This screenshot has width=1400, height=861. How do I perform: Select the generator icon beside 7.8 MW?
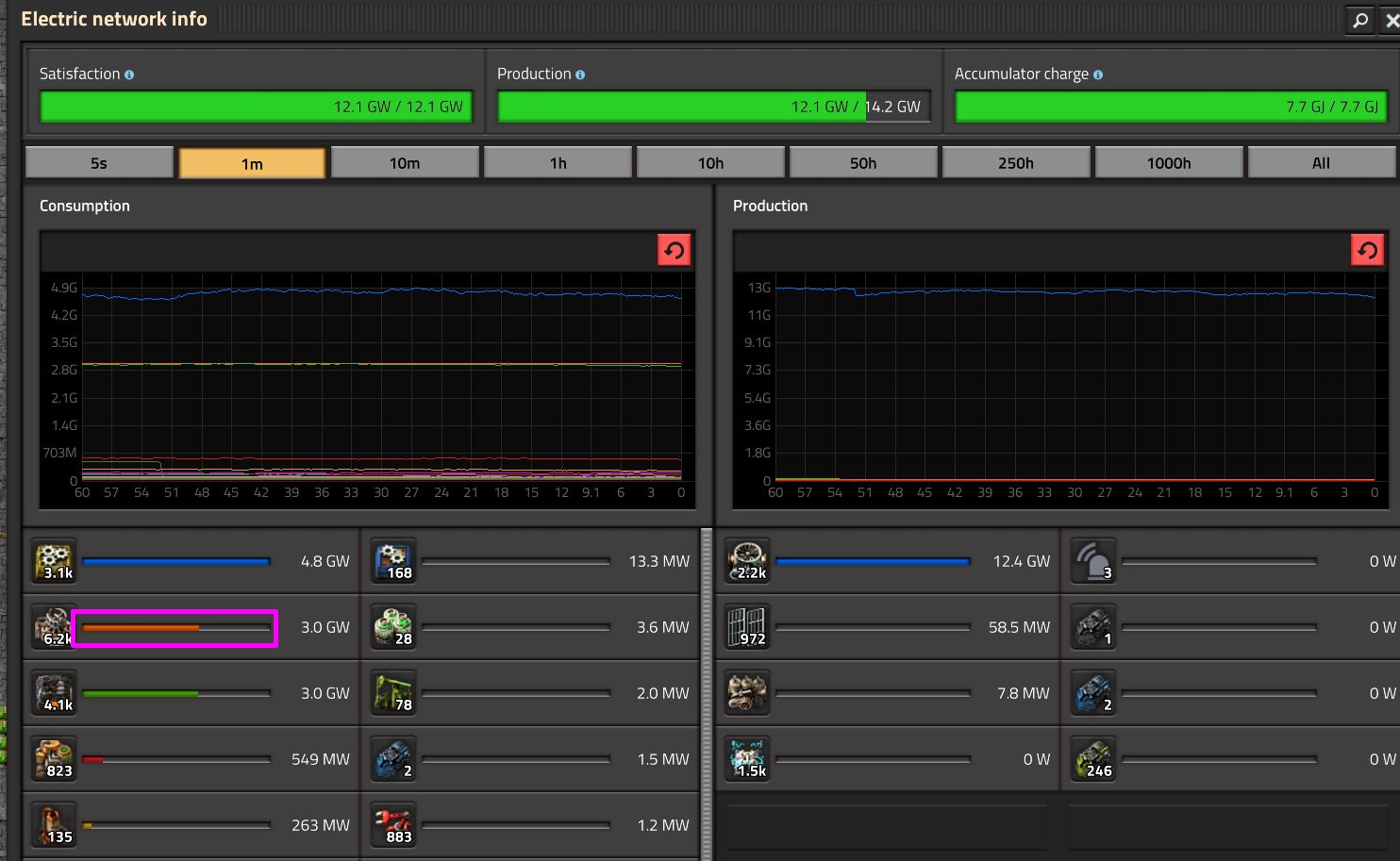point(747,693)
